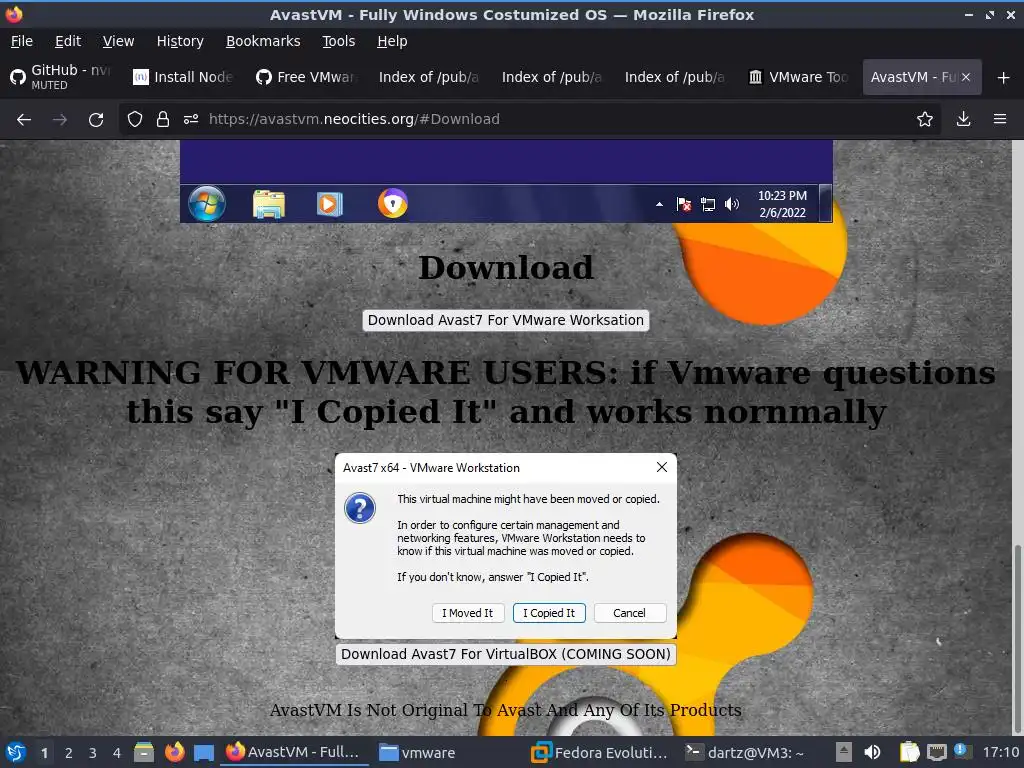Close the AvastVM tab
The height and width of the screenshot is (768, 1024).
click(966, 77)
